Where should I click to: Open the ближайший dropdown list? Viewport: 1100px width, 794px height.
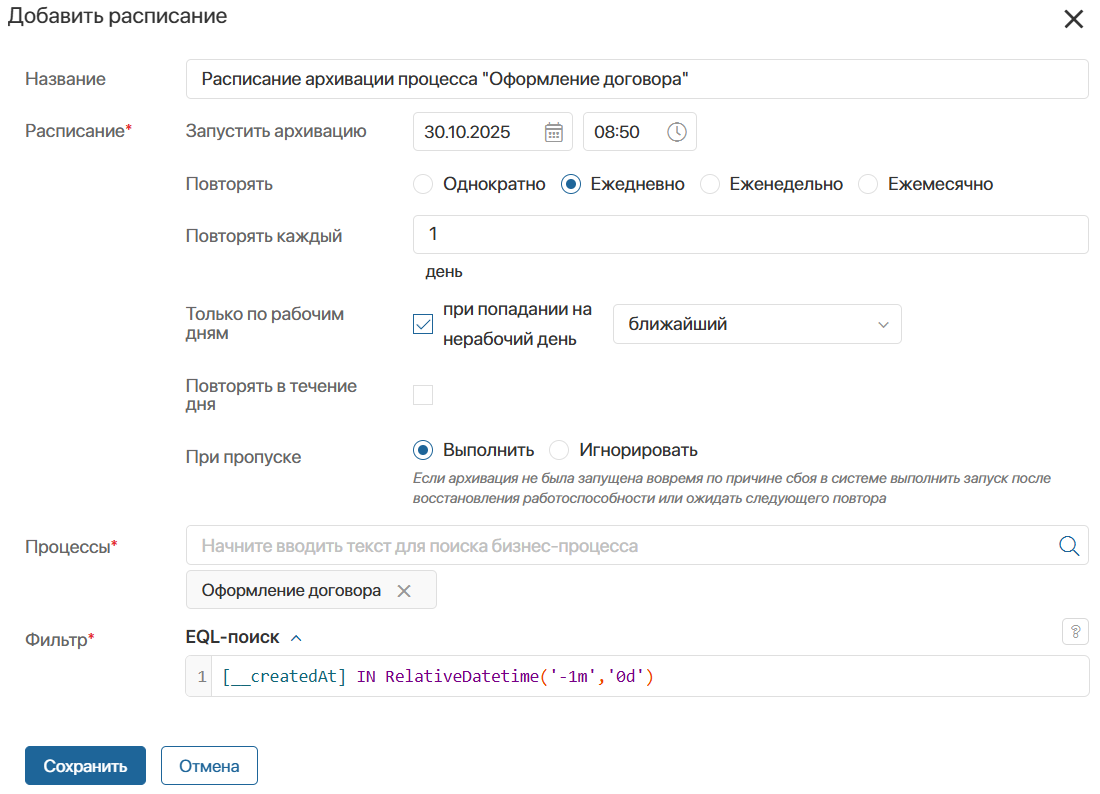pos(756,325)
